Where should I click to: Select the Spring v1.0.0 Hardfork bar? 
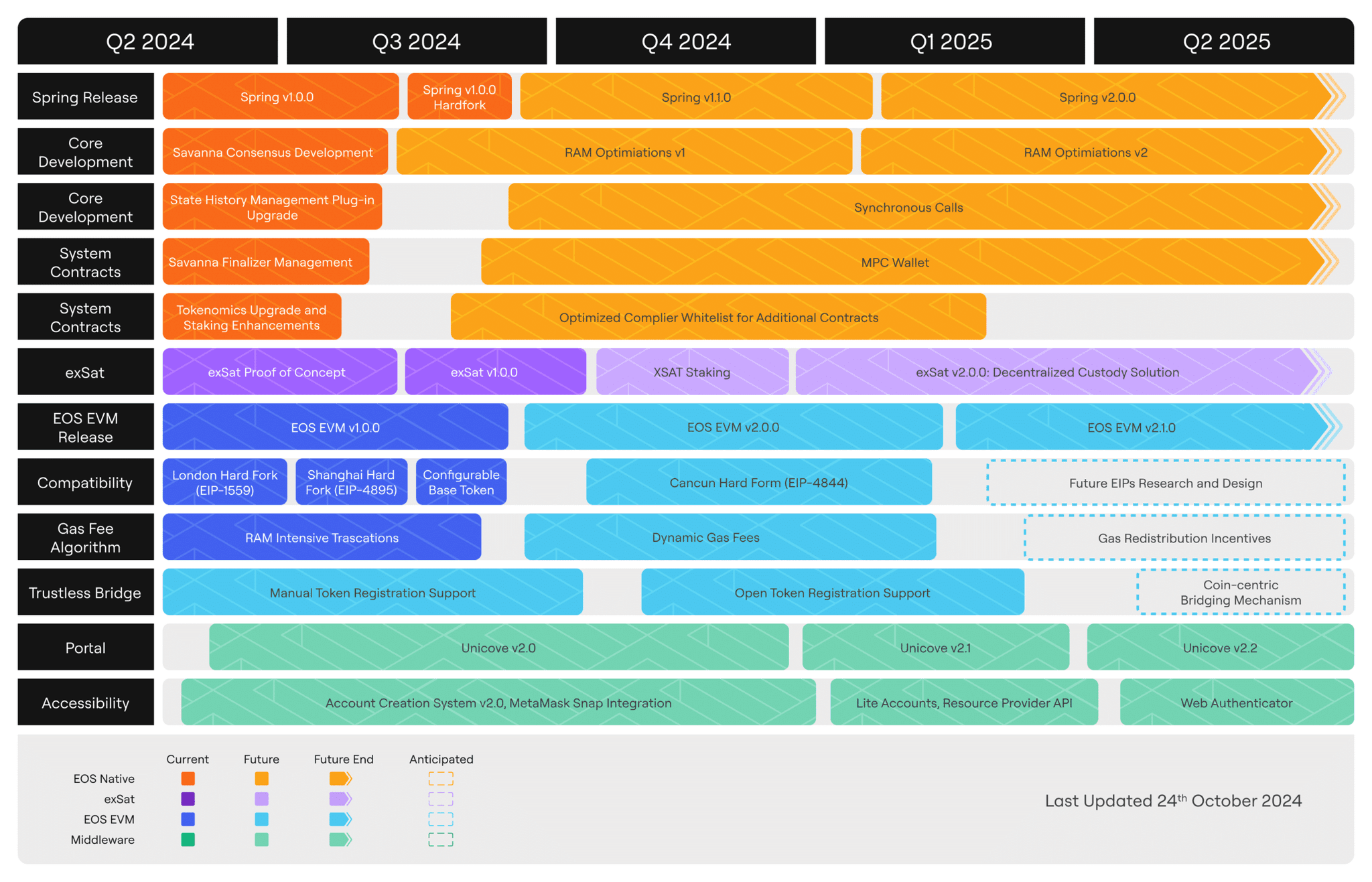[460, 97]
